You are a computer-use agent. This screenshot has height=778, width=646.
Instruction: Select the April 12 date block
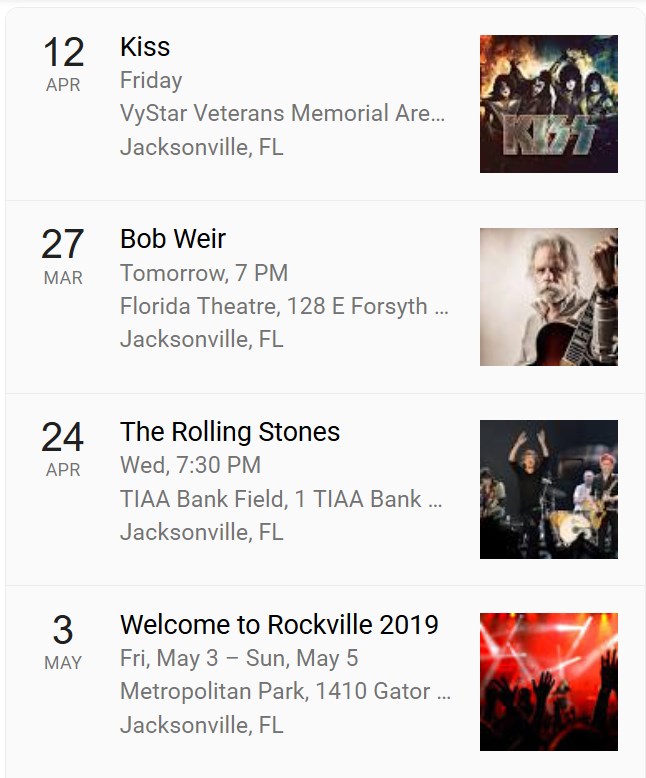point(63,64)
